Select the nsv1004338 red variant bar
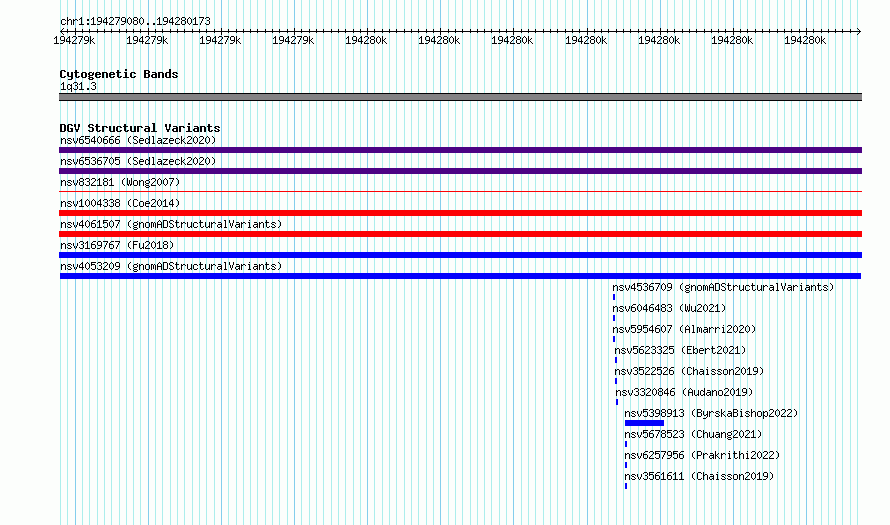 pyautogui.click(x=460, y=213)
